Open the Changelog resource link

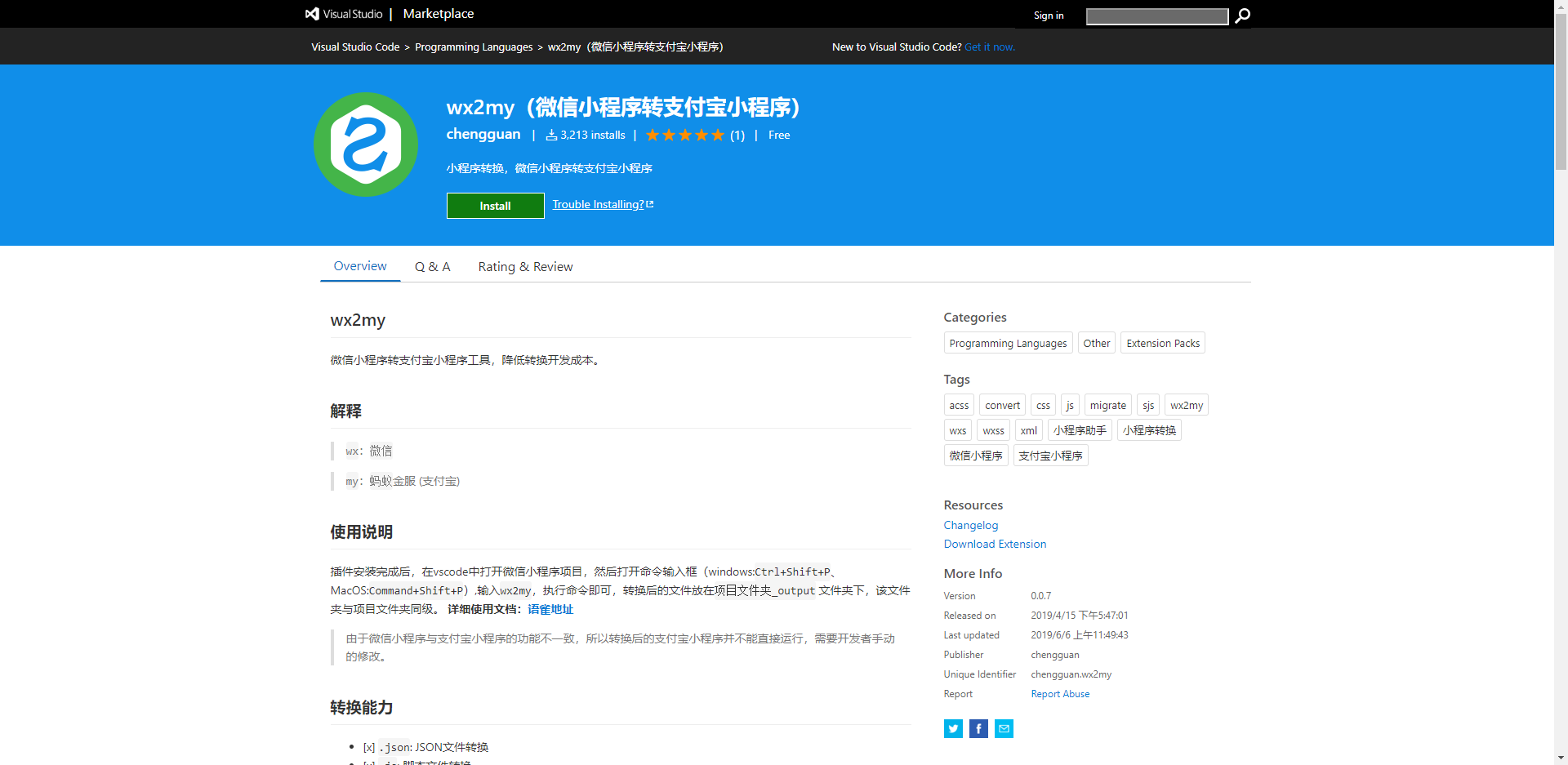971,525
